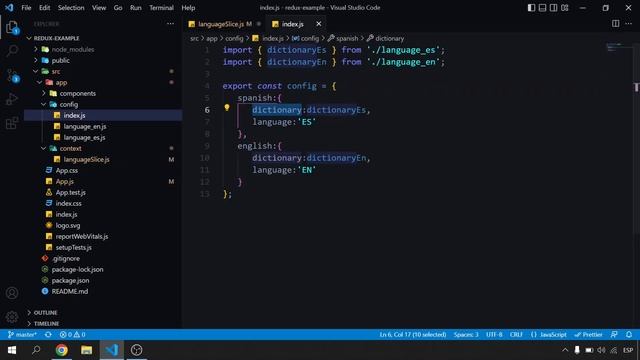Open the Selection menu
This screenshot has height=360, width=640.
pos(71,8)
